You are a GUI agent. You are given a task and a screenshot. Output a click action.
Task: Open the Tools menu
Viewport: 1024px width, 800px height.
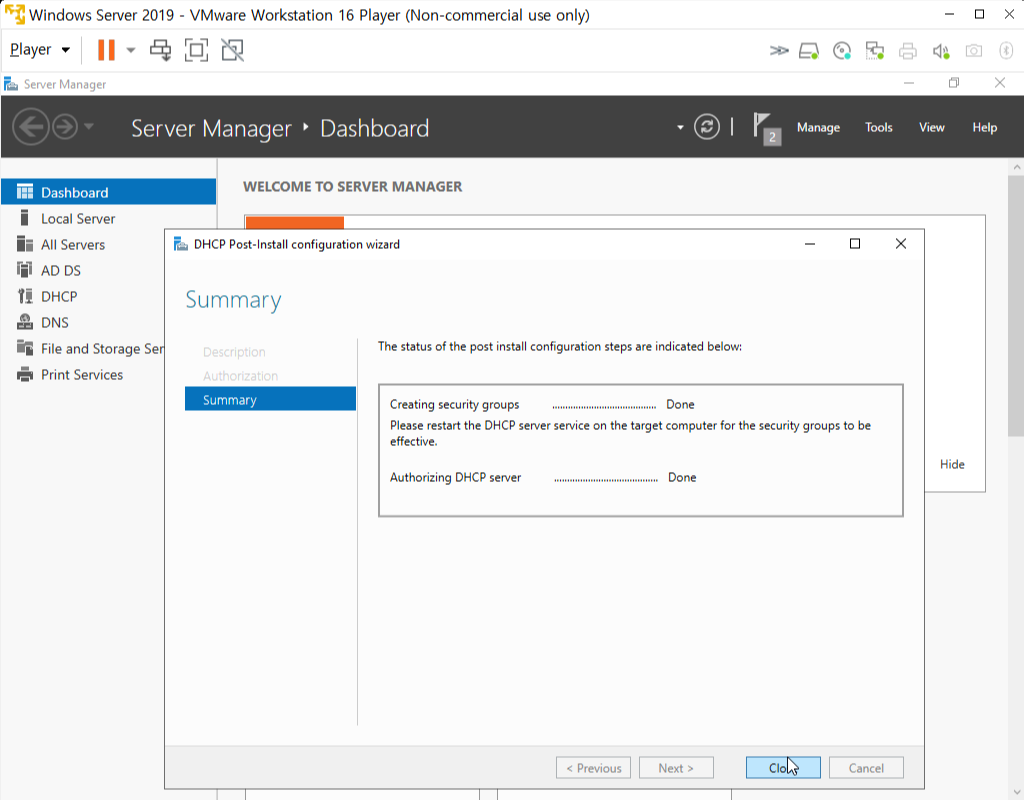[x=878, y=127]
